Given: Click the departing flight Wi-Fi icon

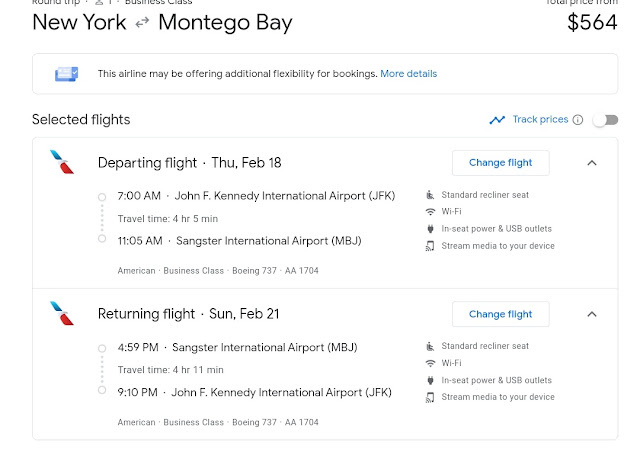Looking at the screenshot, I should point(430,212).
